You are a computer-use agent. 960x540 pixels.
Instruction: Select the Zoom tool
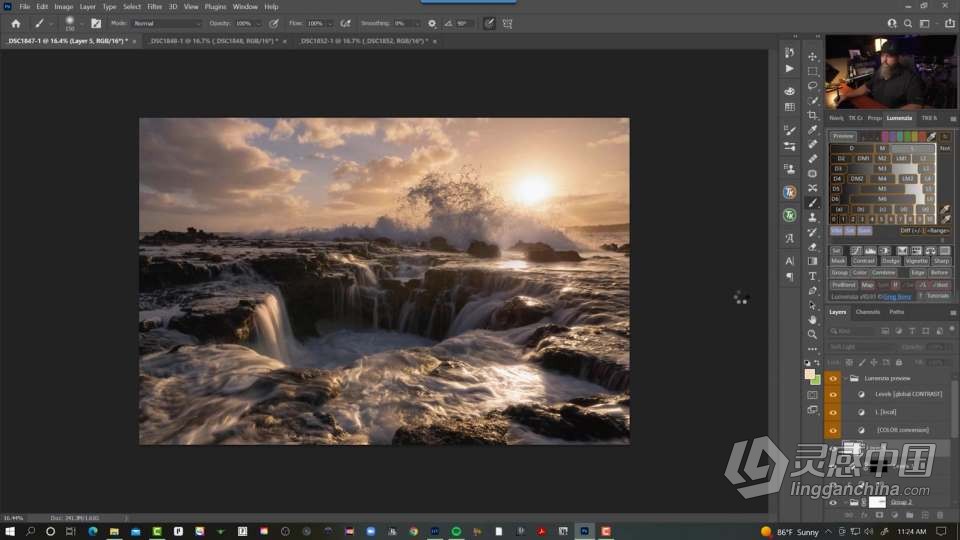[812, 334]
